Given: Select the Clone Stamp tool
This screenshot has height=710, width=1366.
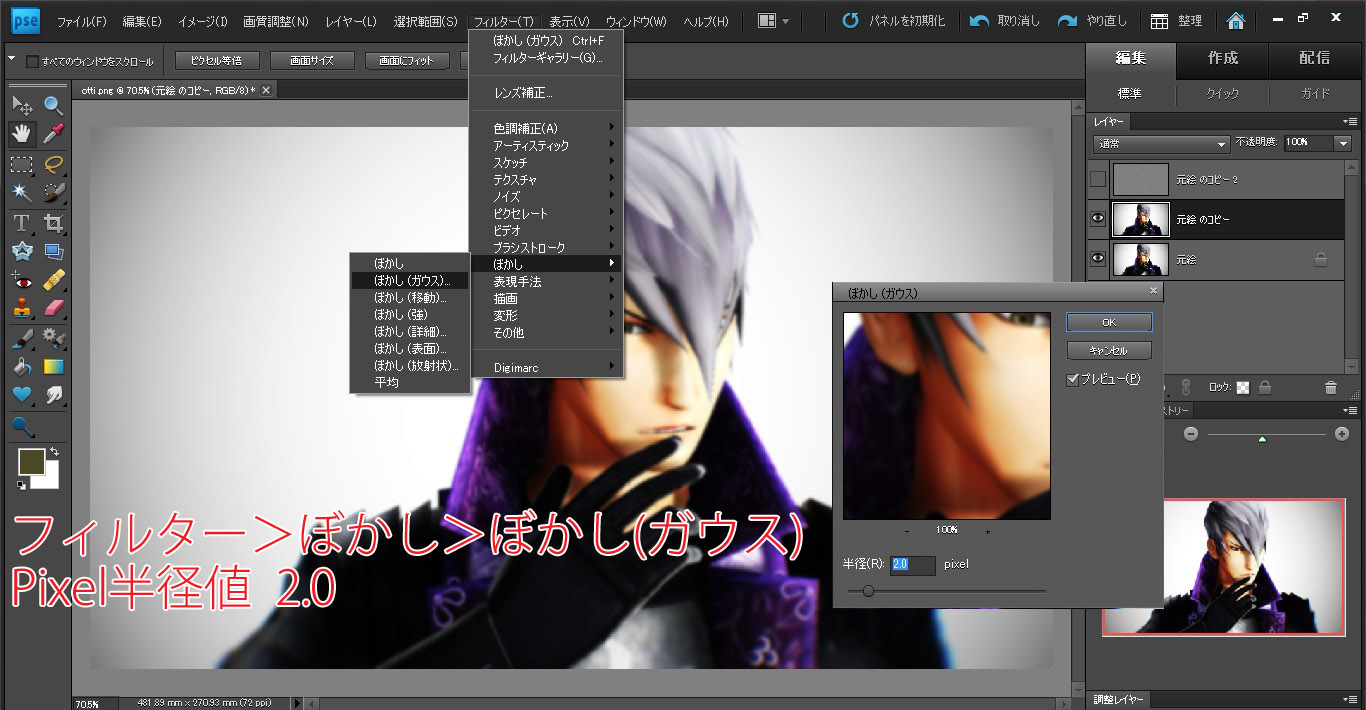Looking at the screenshot, I should [x=22, y=308].
